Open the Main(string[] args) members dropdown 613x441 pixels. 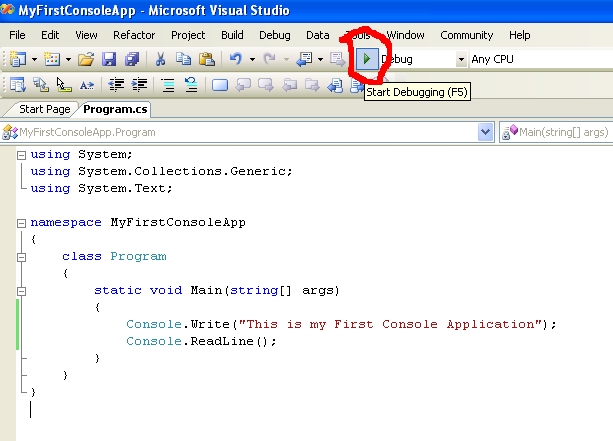pos(556,132)
